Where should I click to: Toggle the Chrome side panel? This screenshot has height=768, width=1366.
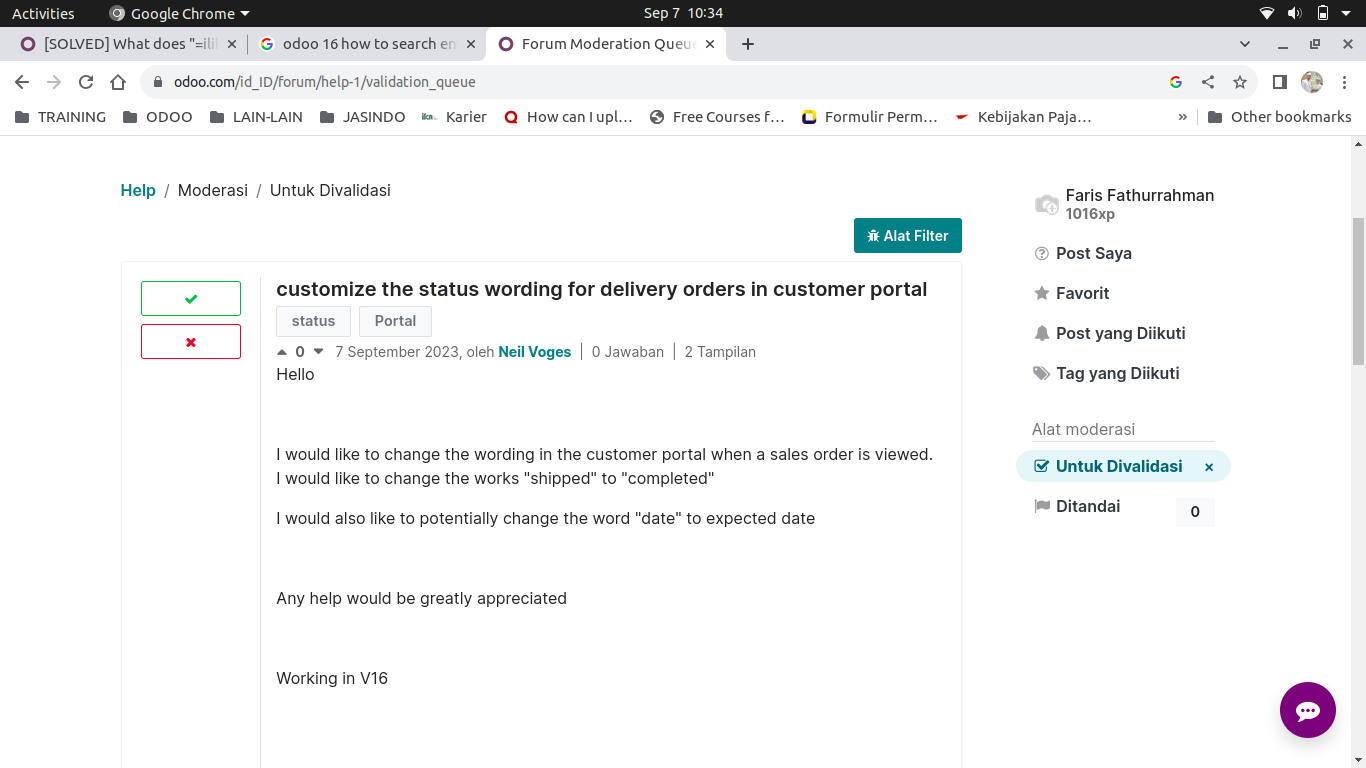click(x=1279, y=82)
